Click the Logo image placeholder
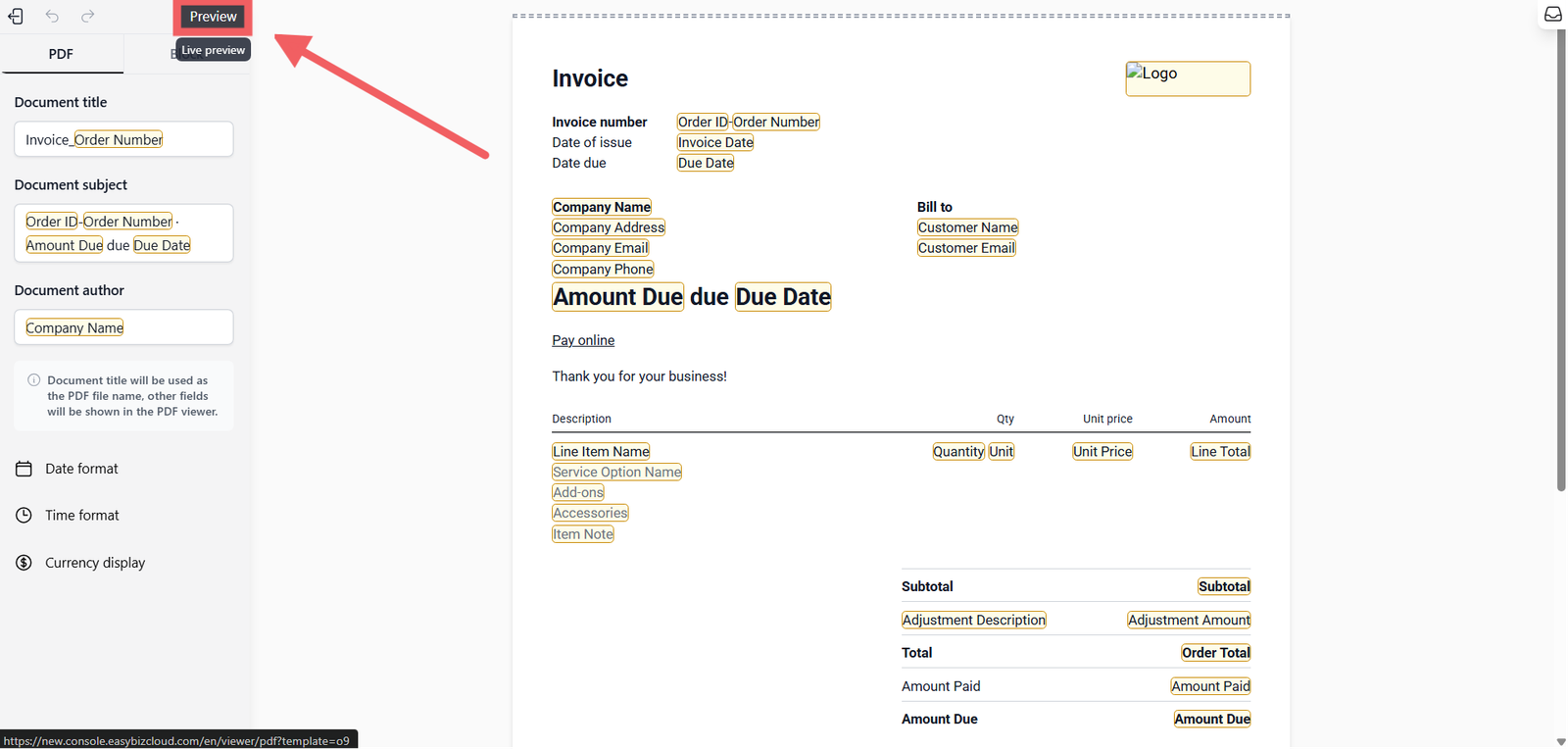 point(1188,78)
